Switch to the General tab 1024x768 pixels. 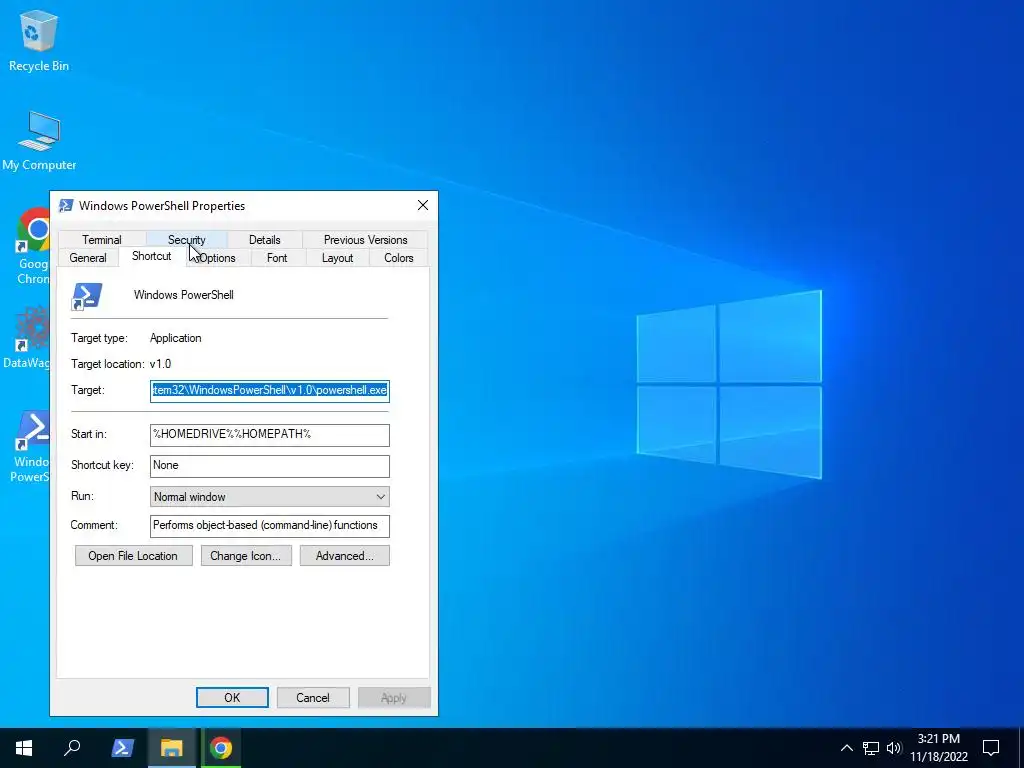(x=88, y=258)
